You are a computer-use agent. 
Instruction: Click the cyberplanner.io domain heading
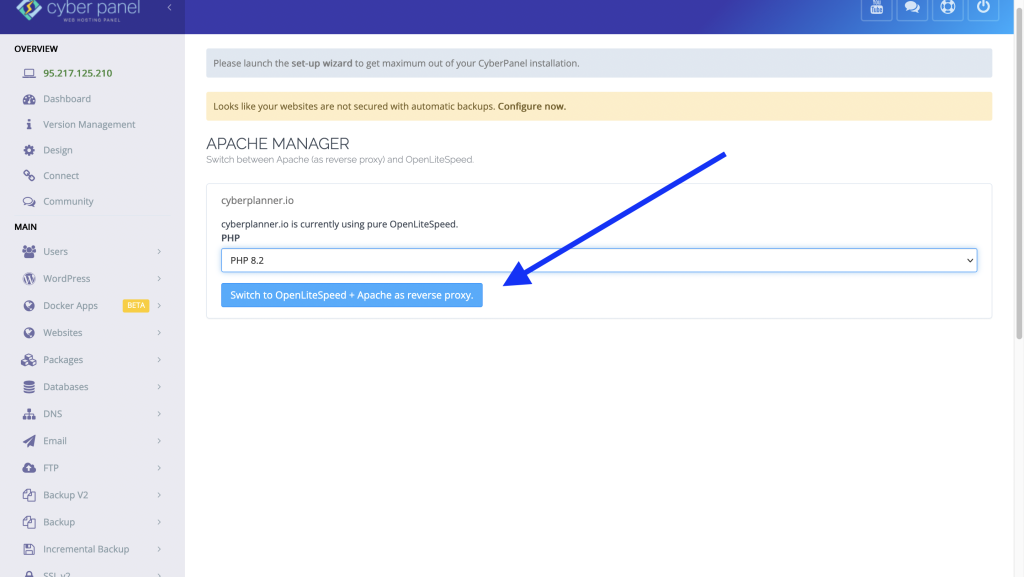257,200
